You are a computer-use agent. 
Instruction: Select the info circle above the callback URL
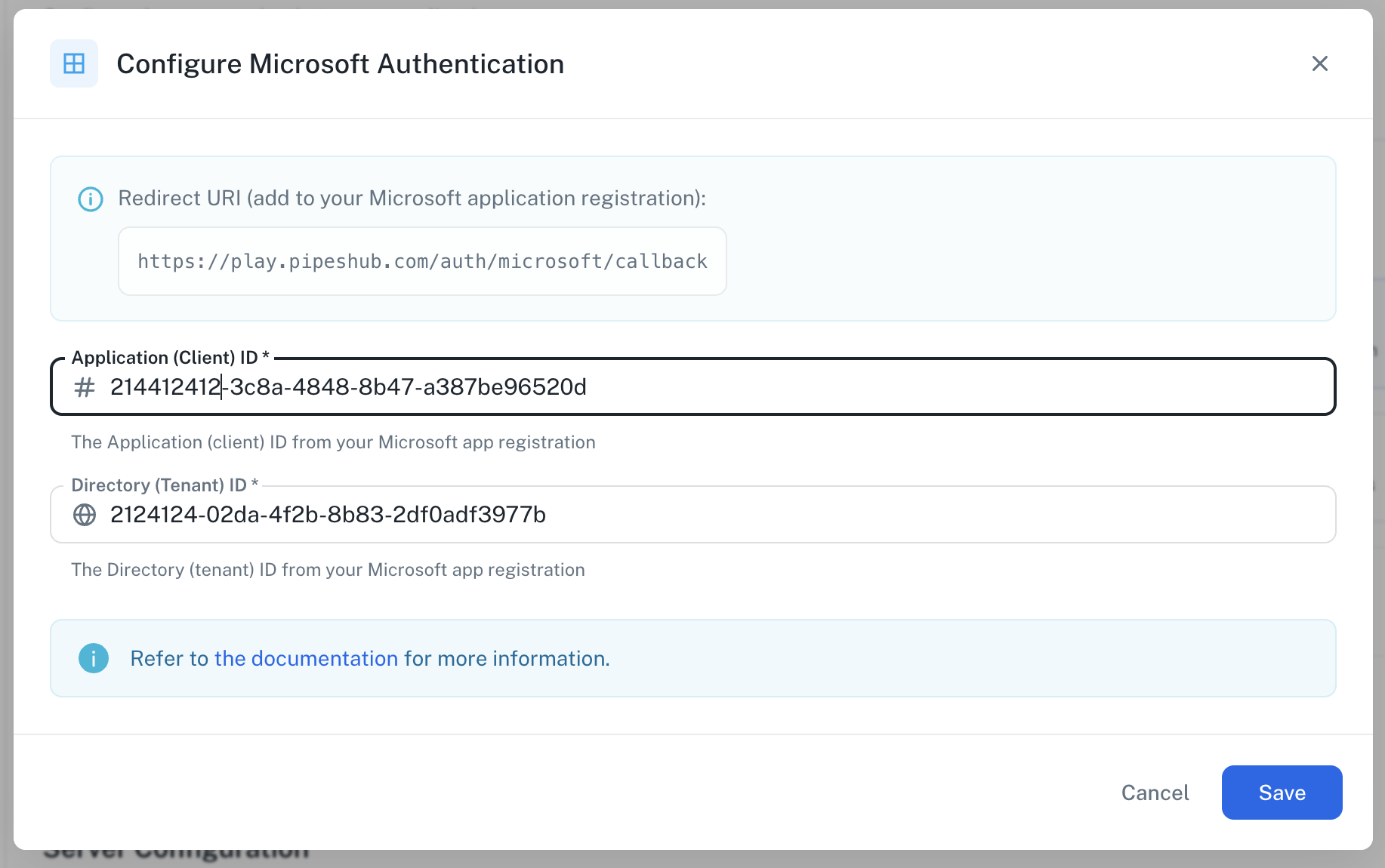90,199
